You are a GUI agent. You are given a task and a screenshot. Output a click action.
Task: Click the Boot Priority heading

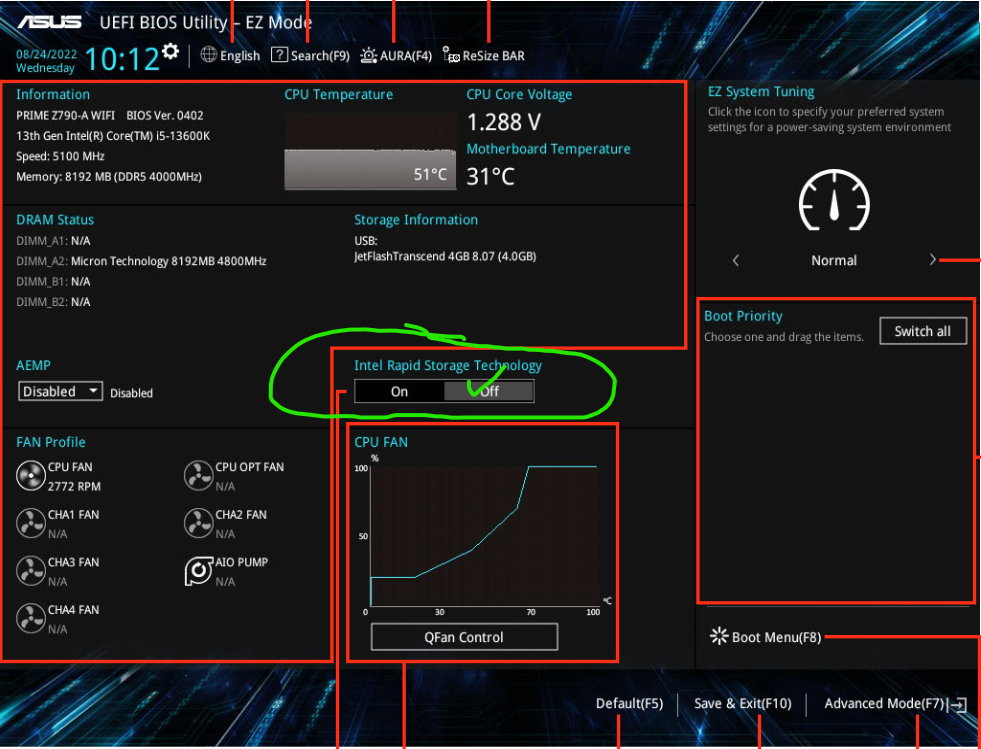tap(743, 316)
